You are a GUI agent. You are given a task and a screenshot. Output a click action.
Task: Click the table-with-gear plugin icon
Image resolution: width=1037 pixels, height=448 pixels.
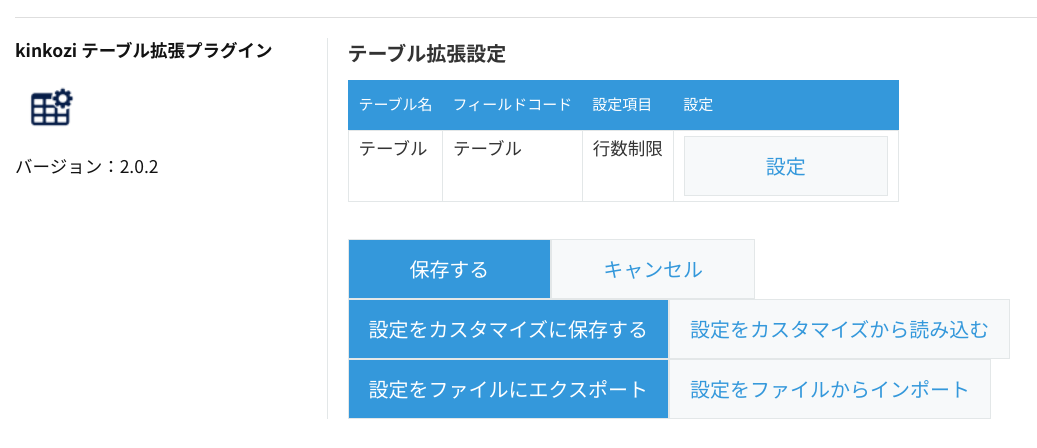pyautogui.click(x=52, y=109)
